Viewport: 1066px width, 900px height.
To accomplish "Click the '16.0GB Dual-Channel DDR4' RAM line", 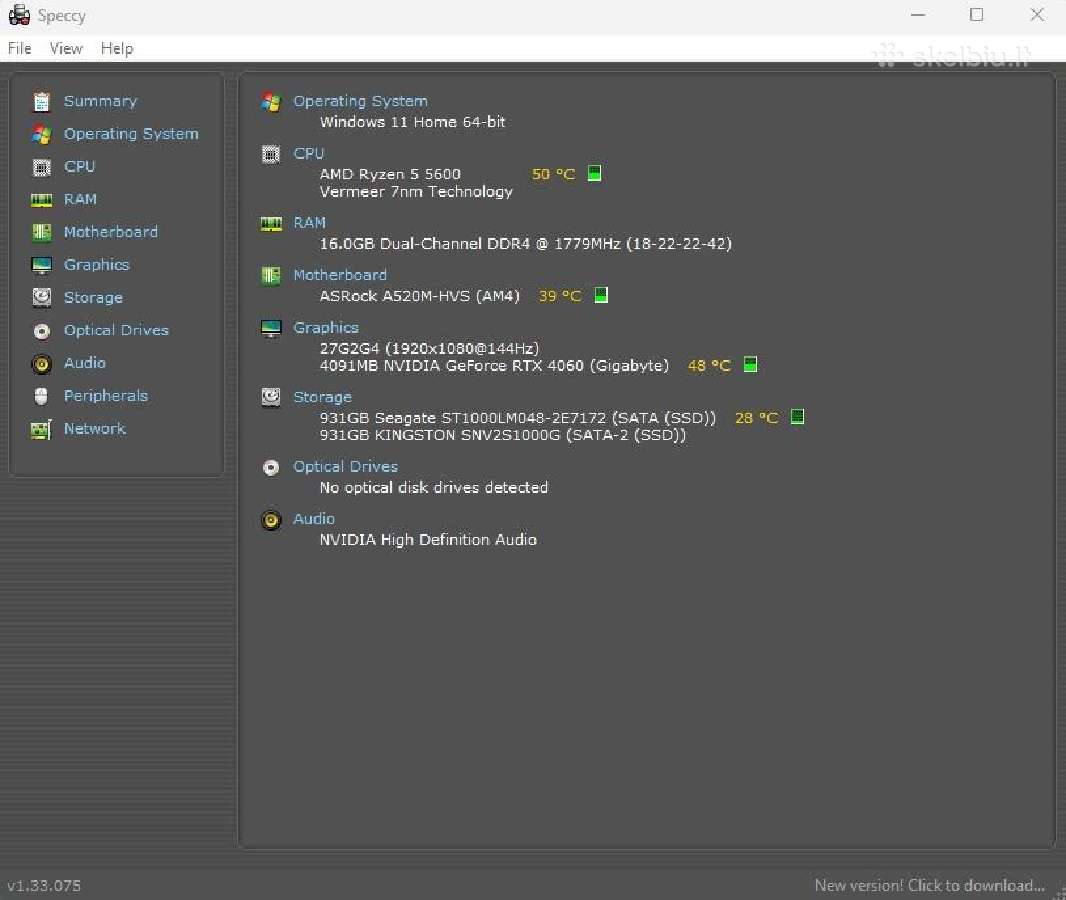I will tap(526, 244).
